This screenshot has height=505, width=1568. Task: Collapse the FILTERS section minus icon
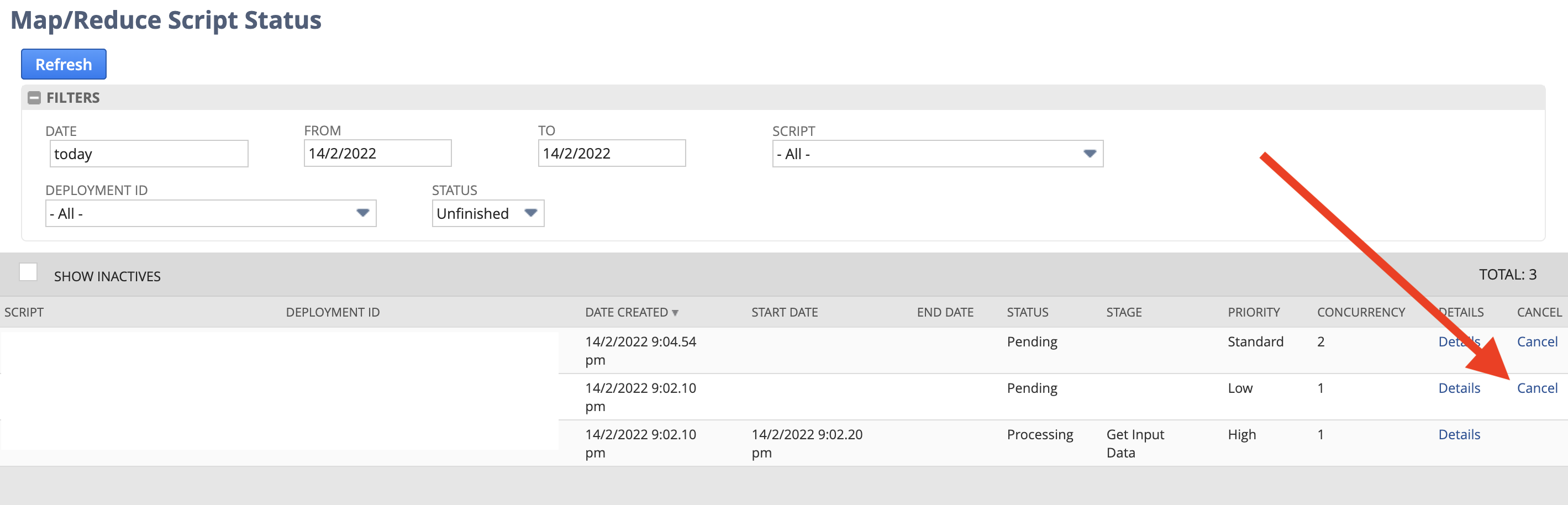pyautogui.click(x=34, y=98)
